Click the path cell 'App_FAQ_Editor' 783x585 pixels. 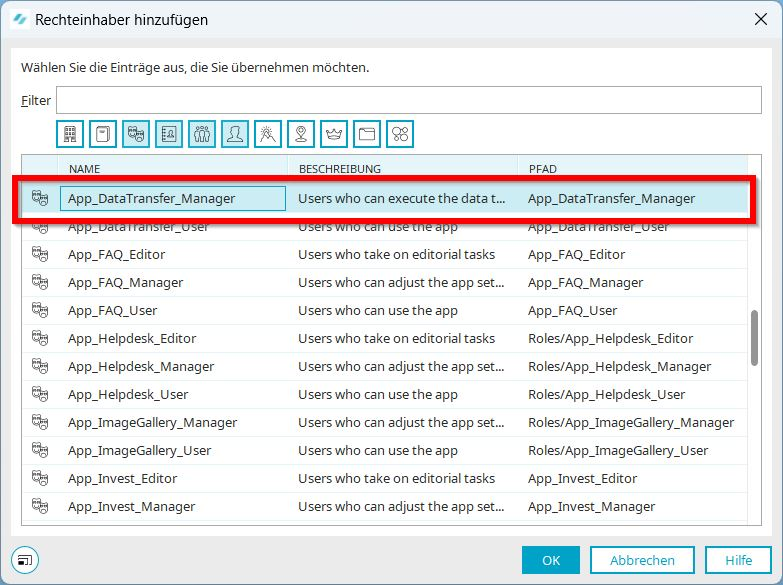(576, 254)
